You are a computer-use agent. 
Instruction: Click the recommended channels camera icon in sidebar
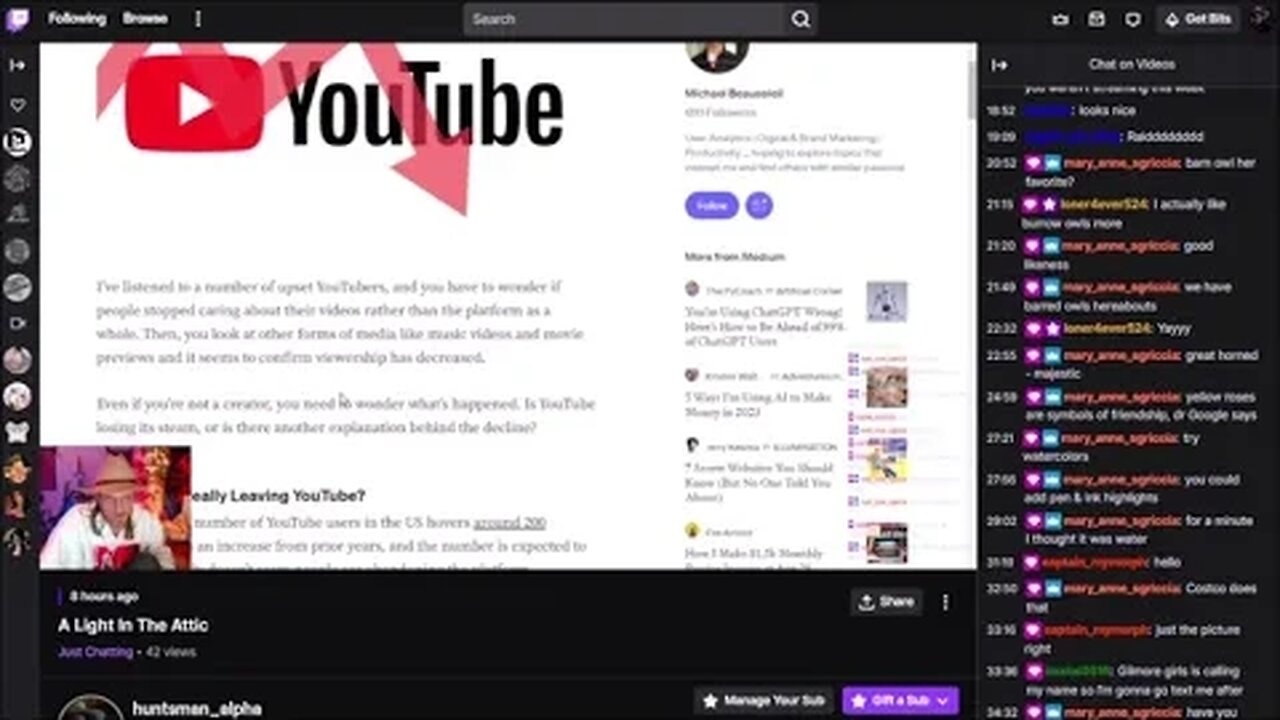[17, 323]
